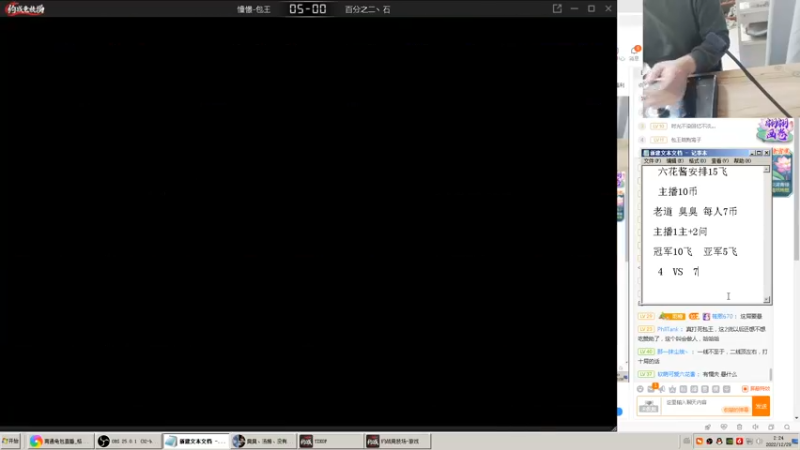800x450 pixels.
Task: Click the line 六花酱安排15飞
Action: coord(693,172)
